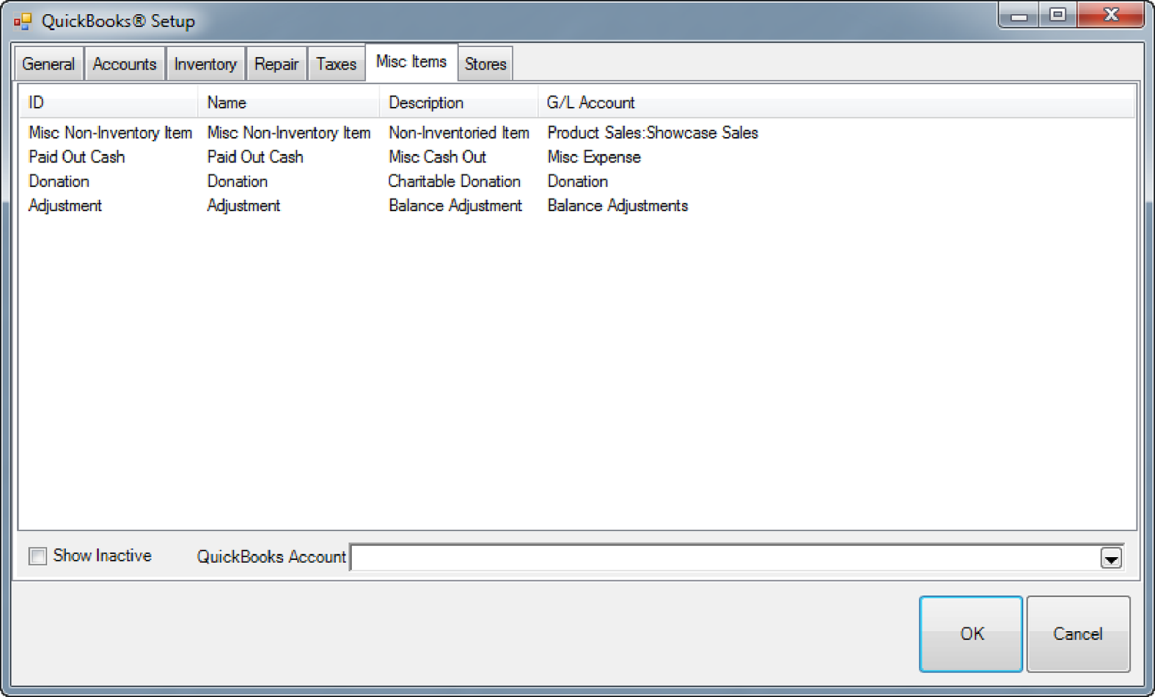This screenshot has height=697, width=1155.
Task: Open the Stores tab
Action: point(485,64)
